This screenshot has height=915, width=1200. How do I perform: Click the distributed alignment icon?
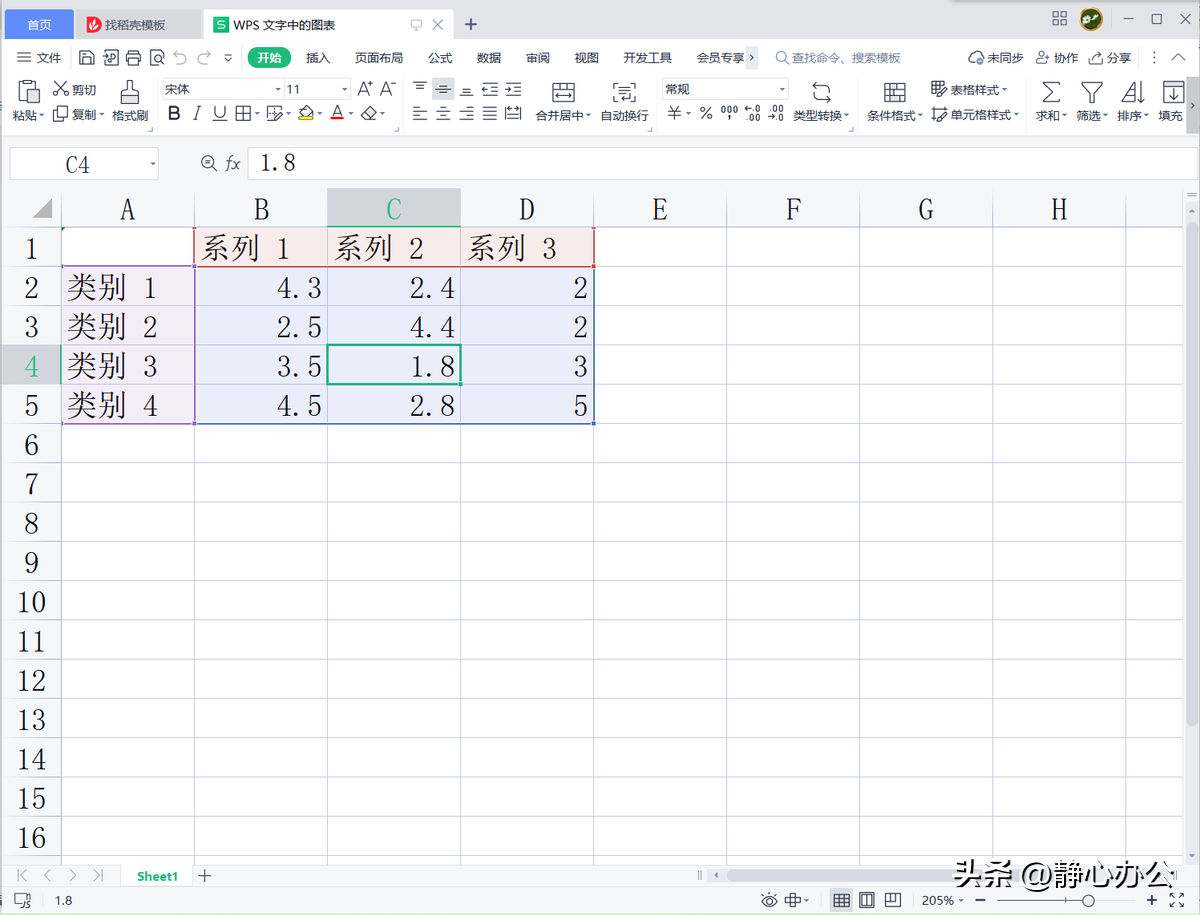click(513, 114)
